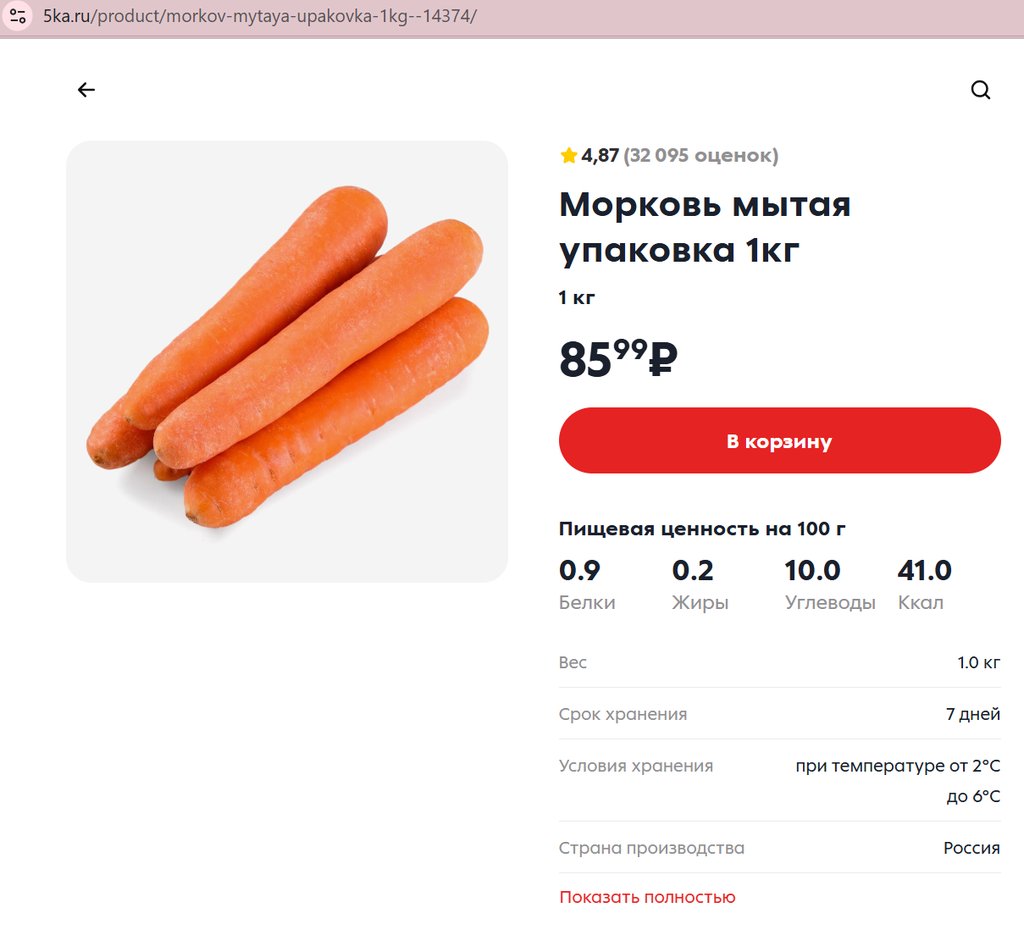Open search with the magnifier icon
Image resolution: width=1024 pixels, height=930 pixels.
(x=980, y=90)
